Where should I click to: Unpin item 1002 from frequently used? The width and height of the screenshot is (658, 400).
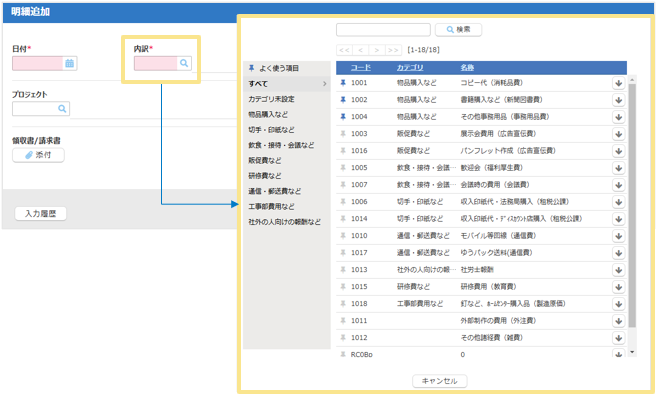(343, 100)
